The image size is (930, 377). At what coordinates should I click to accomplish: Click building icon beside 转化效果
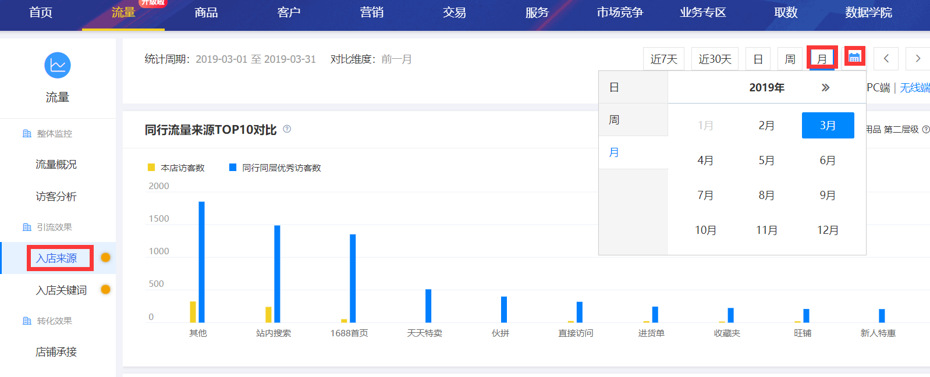(26, 321)
